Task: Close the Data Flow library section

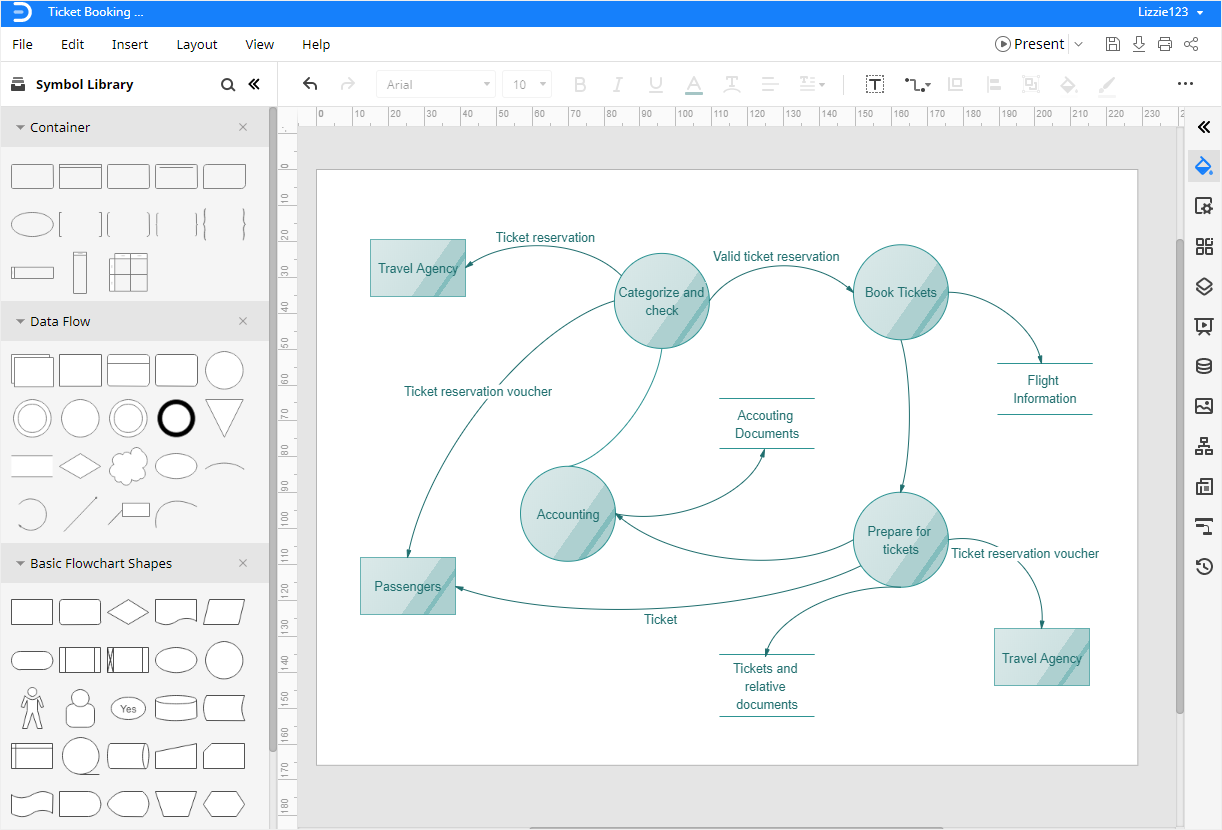Action: (x=243, y=321)
